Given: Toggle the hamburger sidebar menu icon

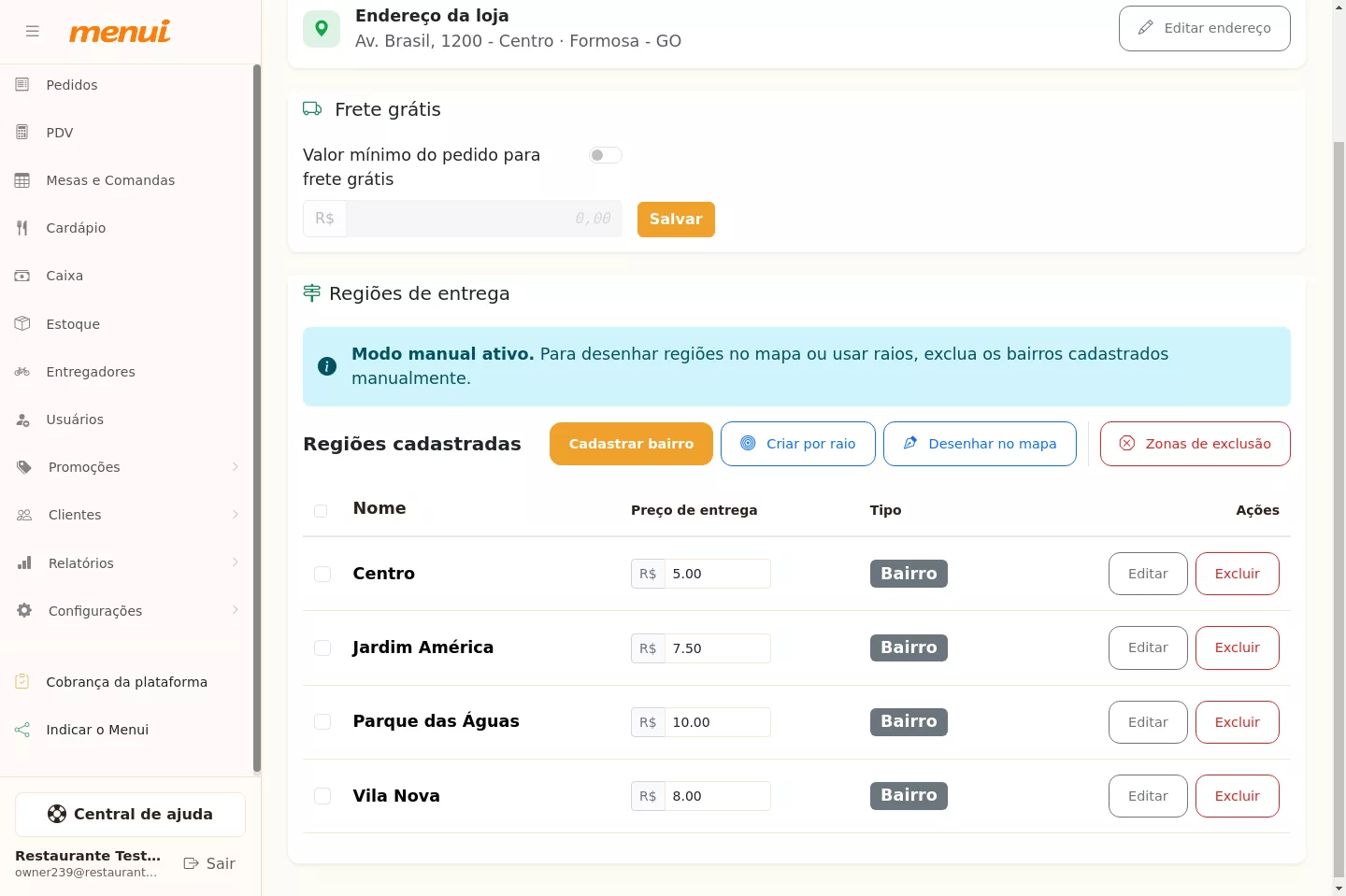Looking at the screenshot, I should coord(33,32).
